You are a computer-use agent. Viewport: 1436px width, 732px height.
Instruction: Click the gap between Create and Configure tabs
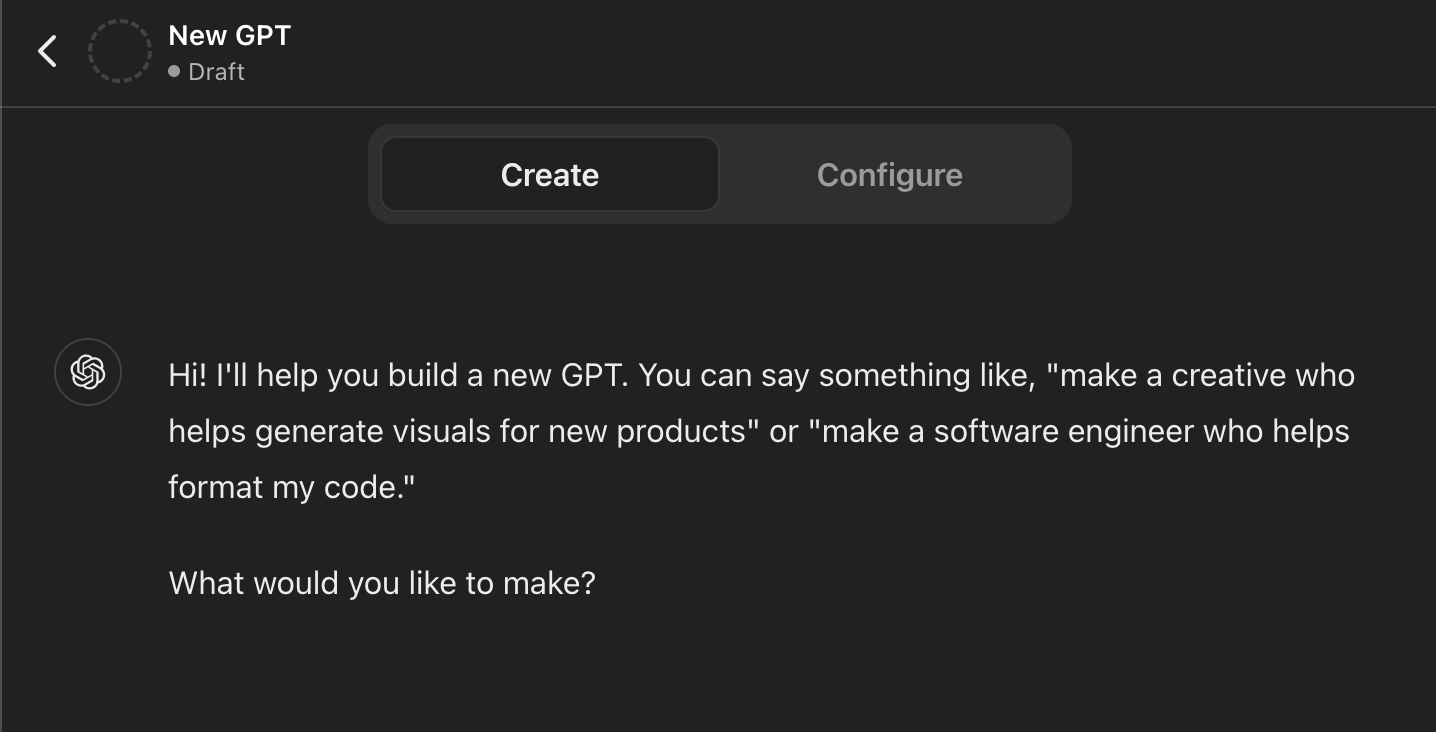coord(720,175)
